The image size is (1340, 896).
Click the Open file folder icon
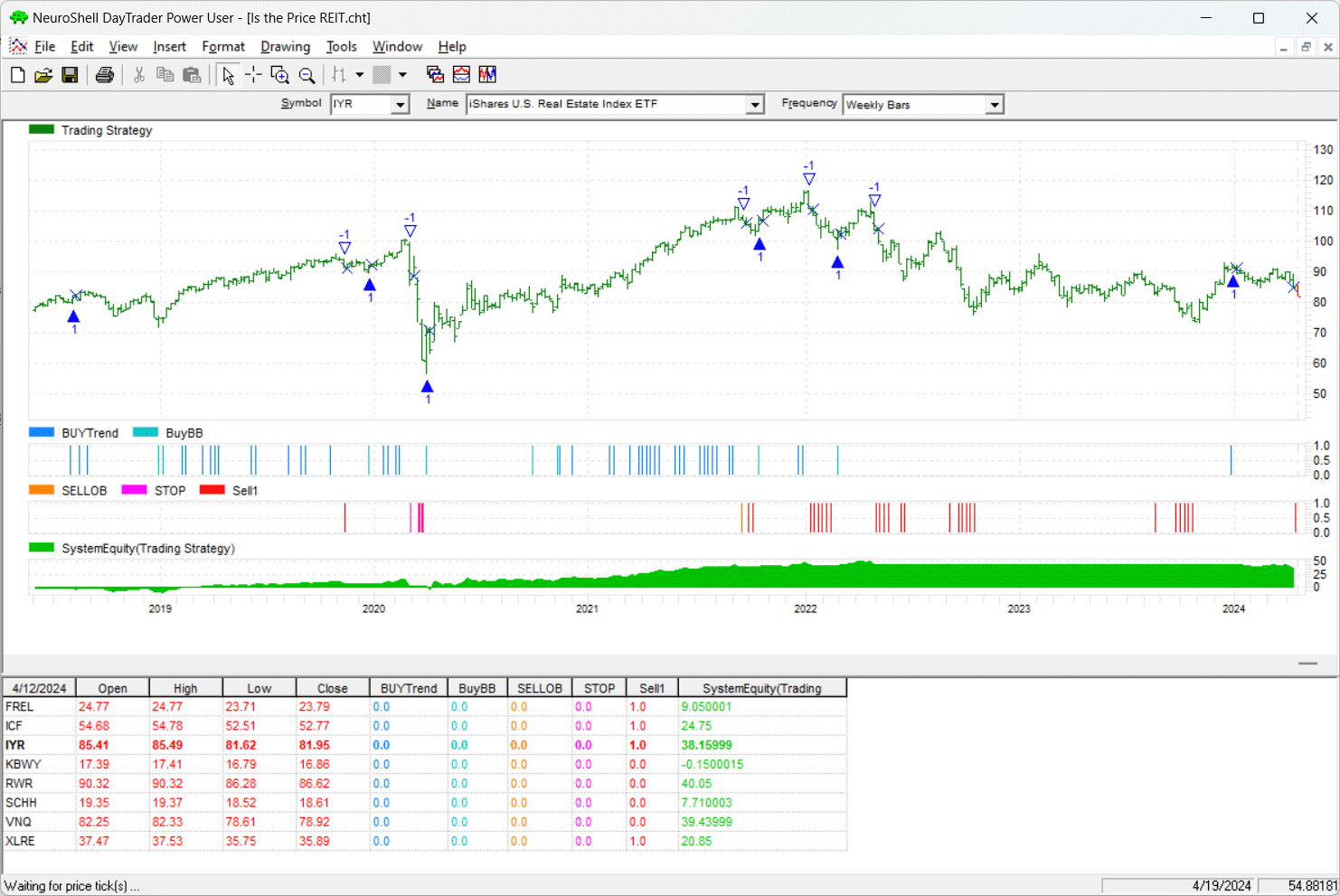coord(43,75)
